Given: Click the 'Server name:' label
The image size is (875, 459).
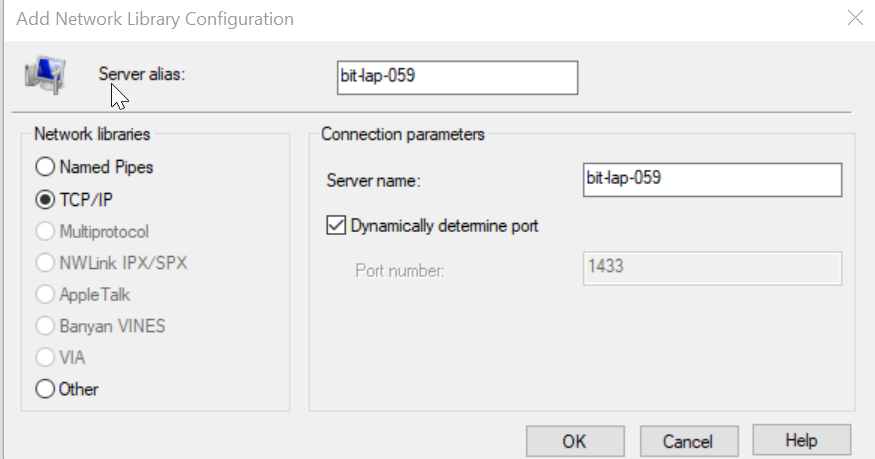Looking at the screenshot, I should (373, 181).
